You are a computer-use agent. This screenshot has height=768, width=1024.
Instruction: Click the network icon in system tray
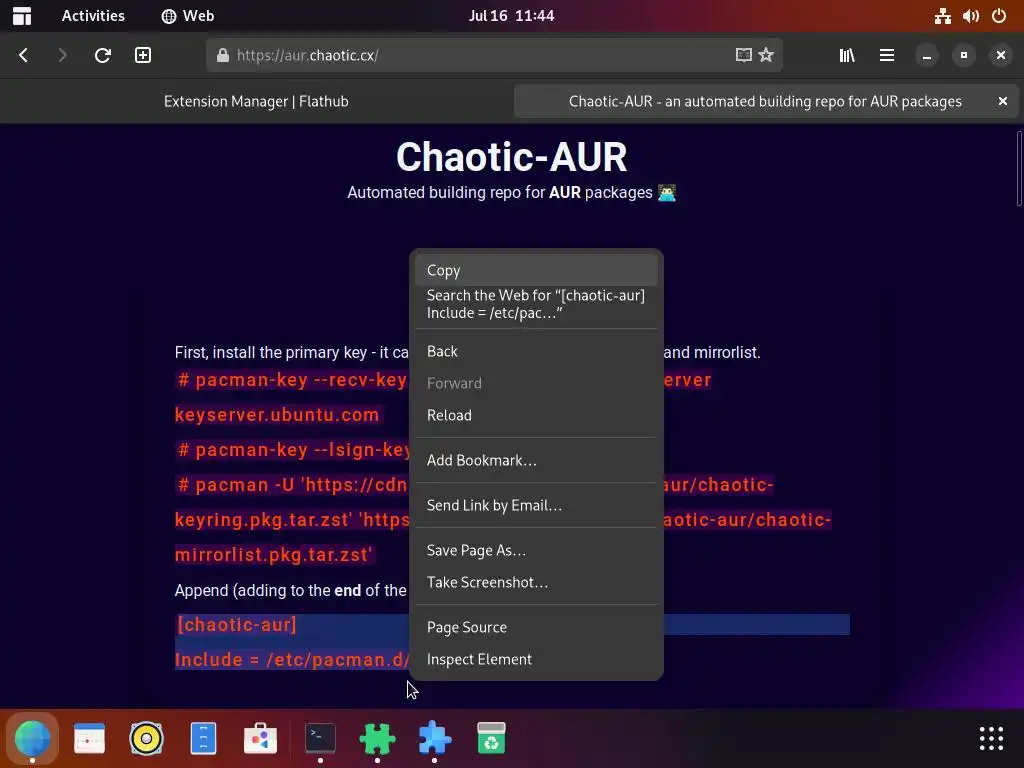point(942,16)
